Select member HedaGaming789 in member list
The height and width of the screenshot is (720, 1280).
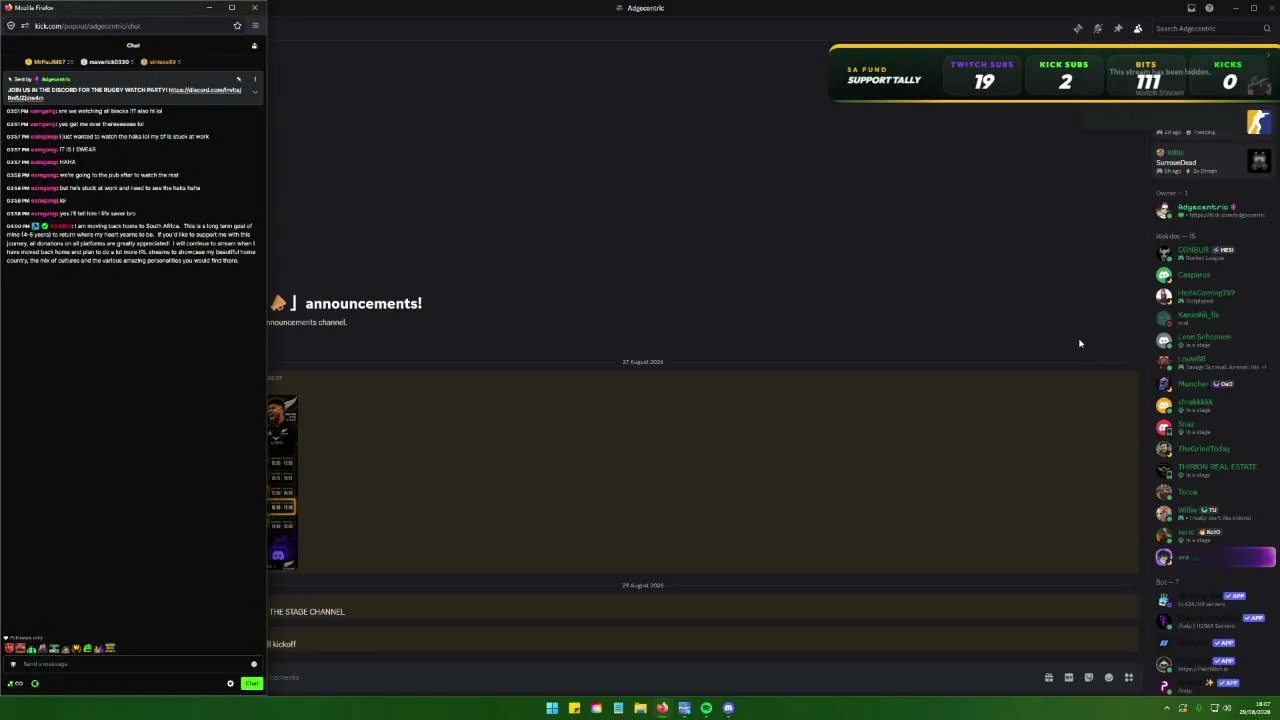tap(1215, 296)
